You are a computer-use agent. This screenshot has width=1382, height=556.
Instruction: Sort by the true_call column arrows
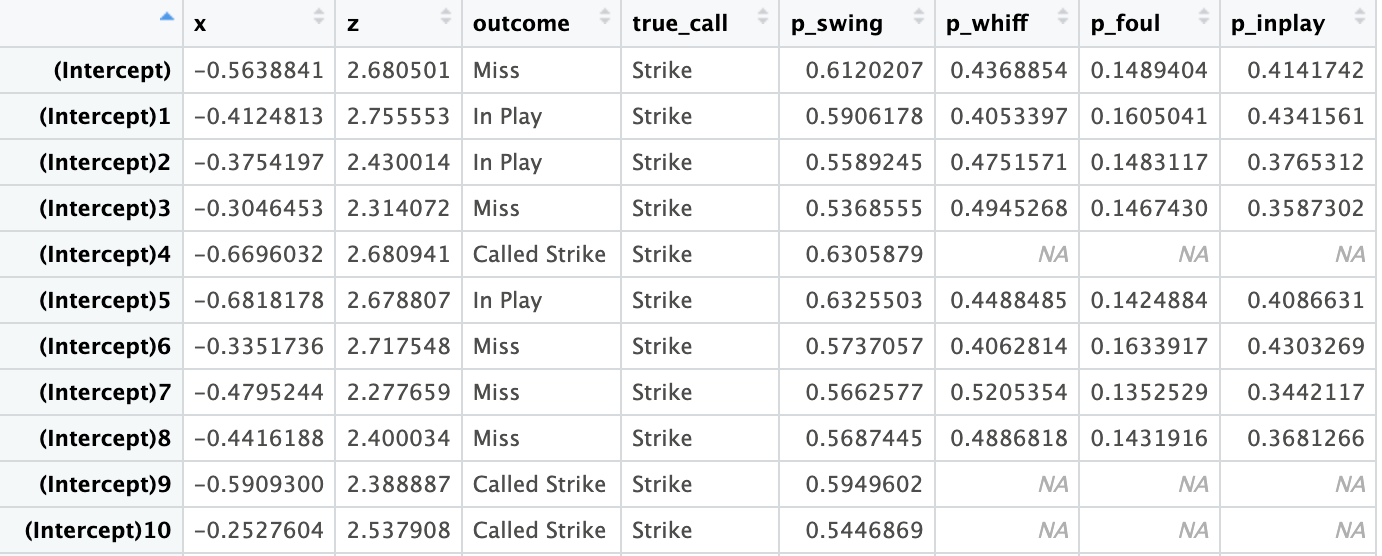pos(764,17)
